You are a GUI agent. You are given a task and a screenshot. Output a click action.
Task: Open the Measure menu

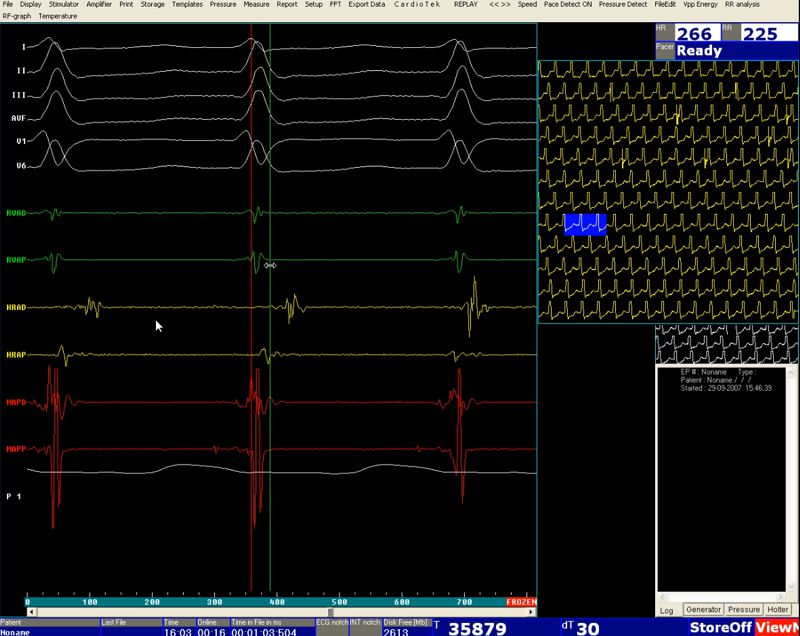pos(256,4)
